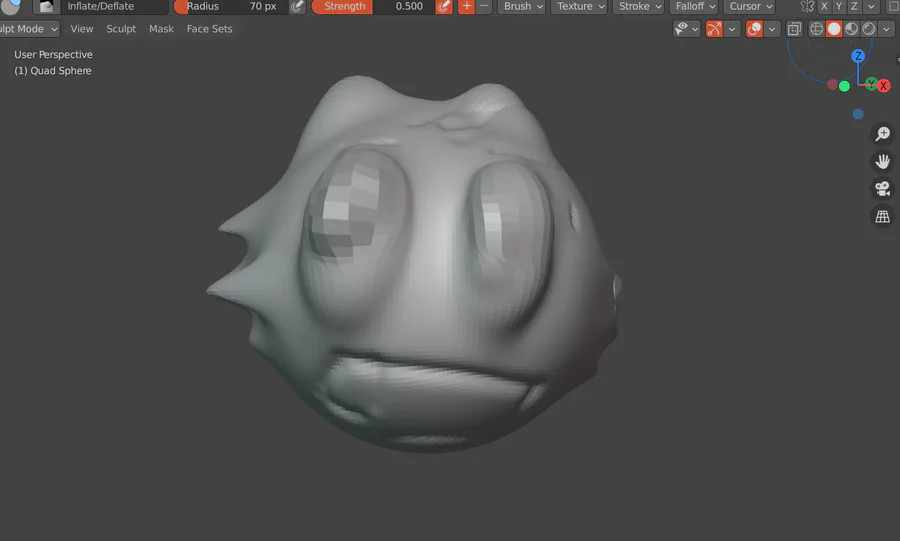
Task: Switch perspective/orthographic grid icon
Action: 882,216
